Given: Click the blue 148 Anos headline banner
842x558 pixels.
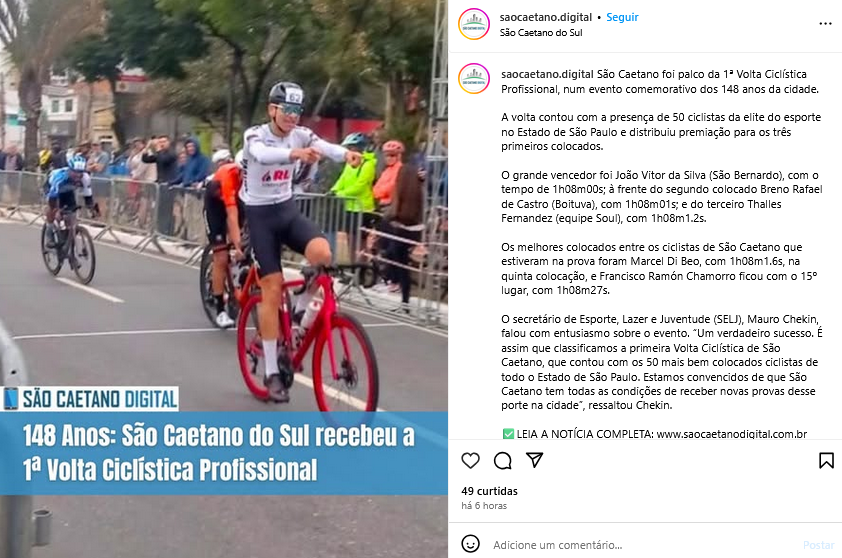Looking at the screenshot, I should [224, 453].
